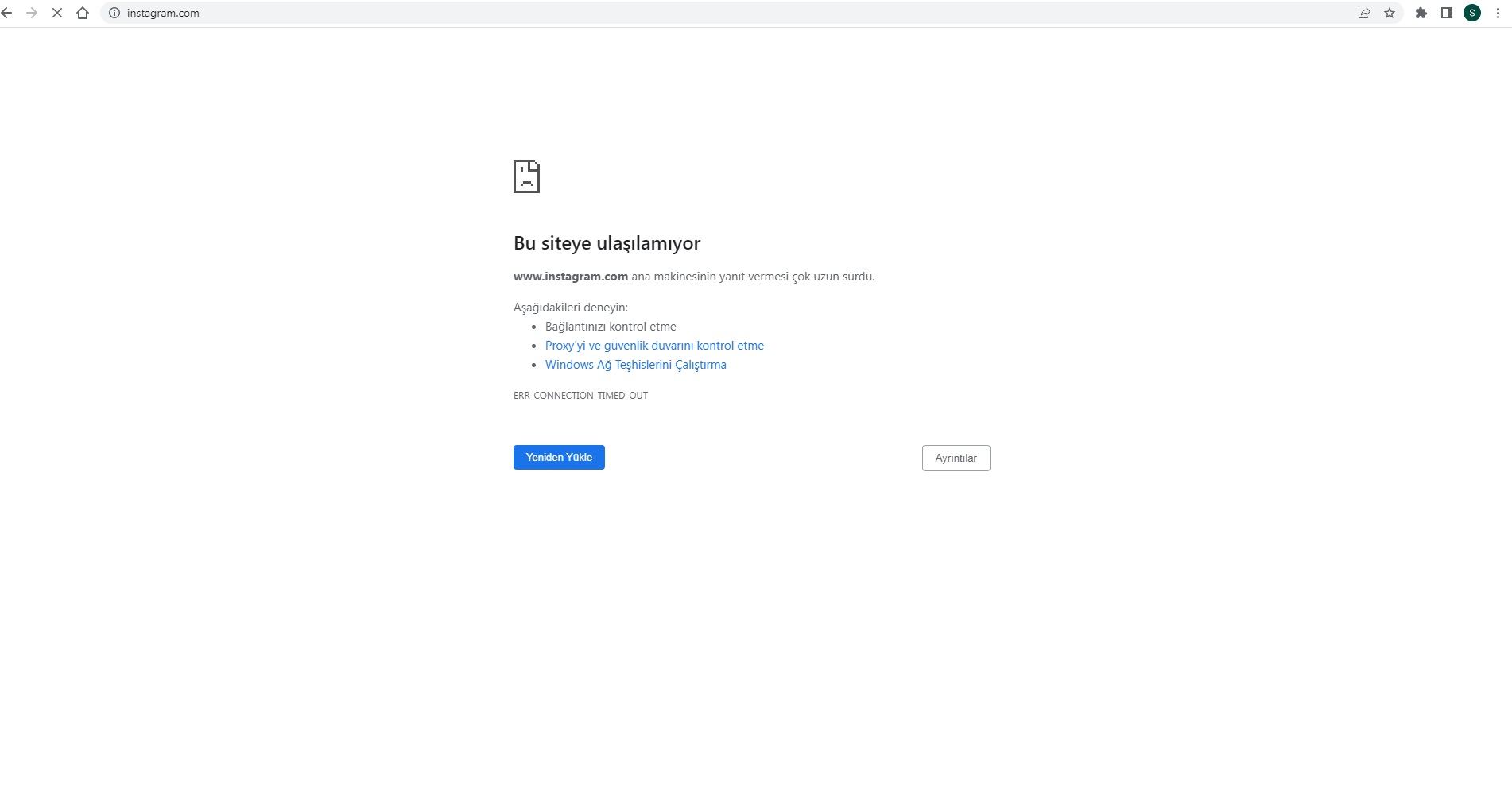Share this page icon

1364,13
